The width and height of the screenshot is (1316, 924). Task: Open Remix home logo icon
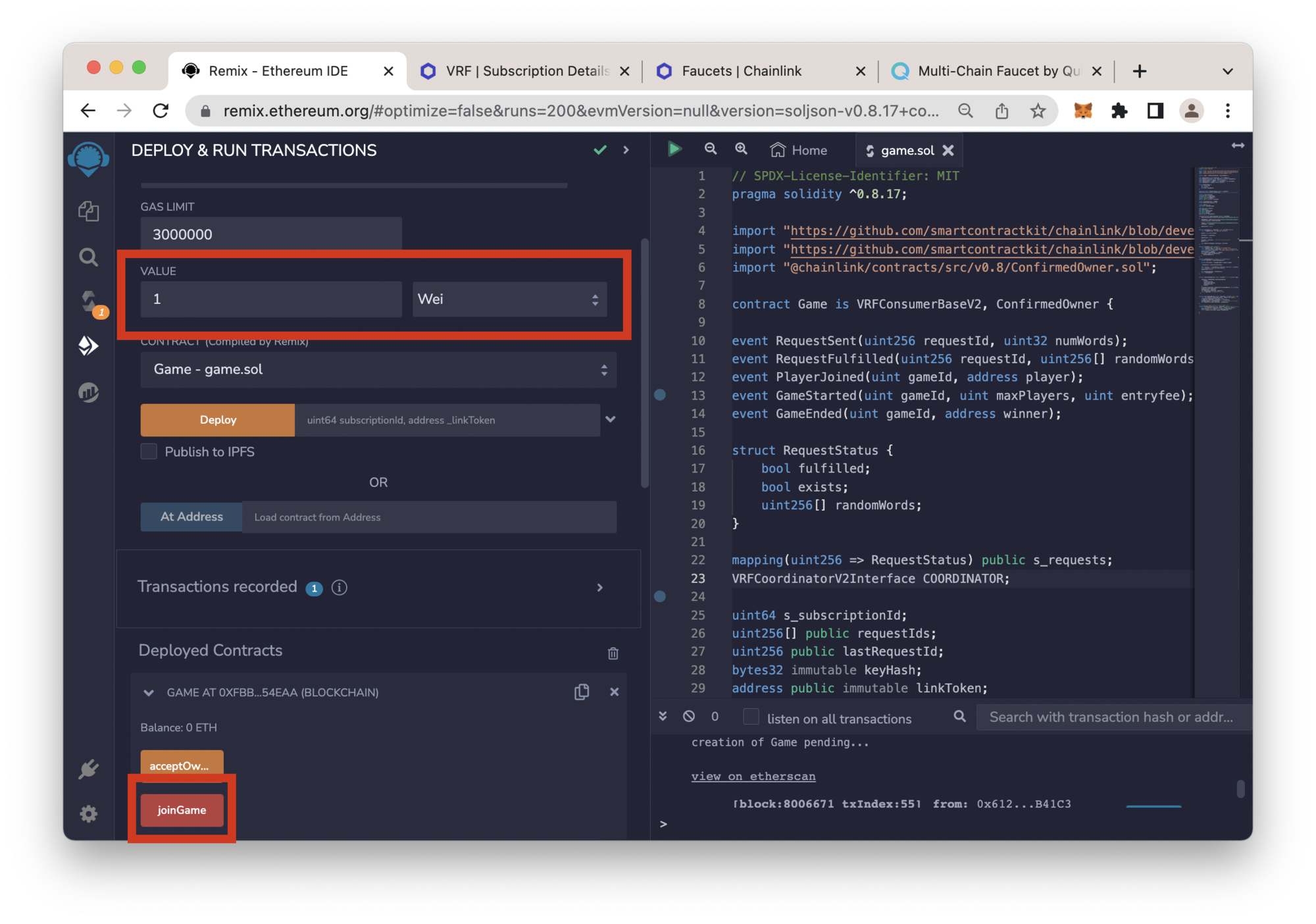(88, 158)
